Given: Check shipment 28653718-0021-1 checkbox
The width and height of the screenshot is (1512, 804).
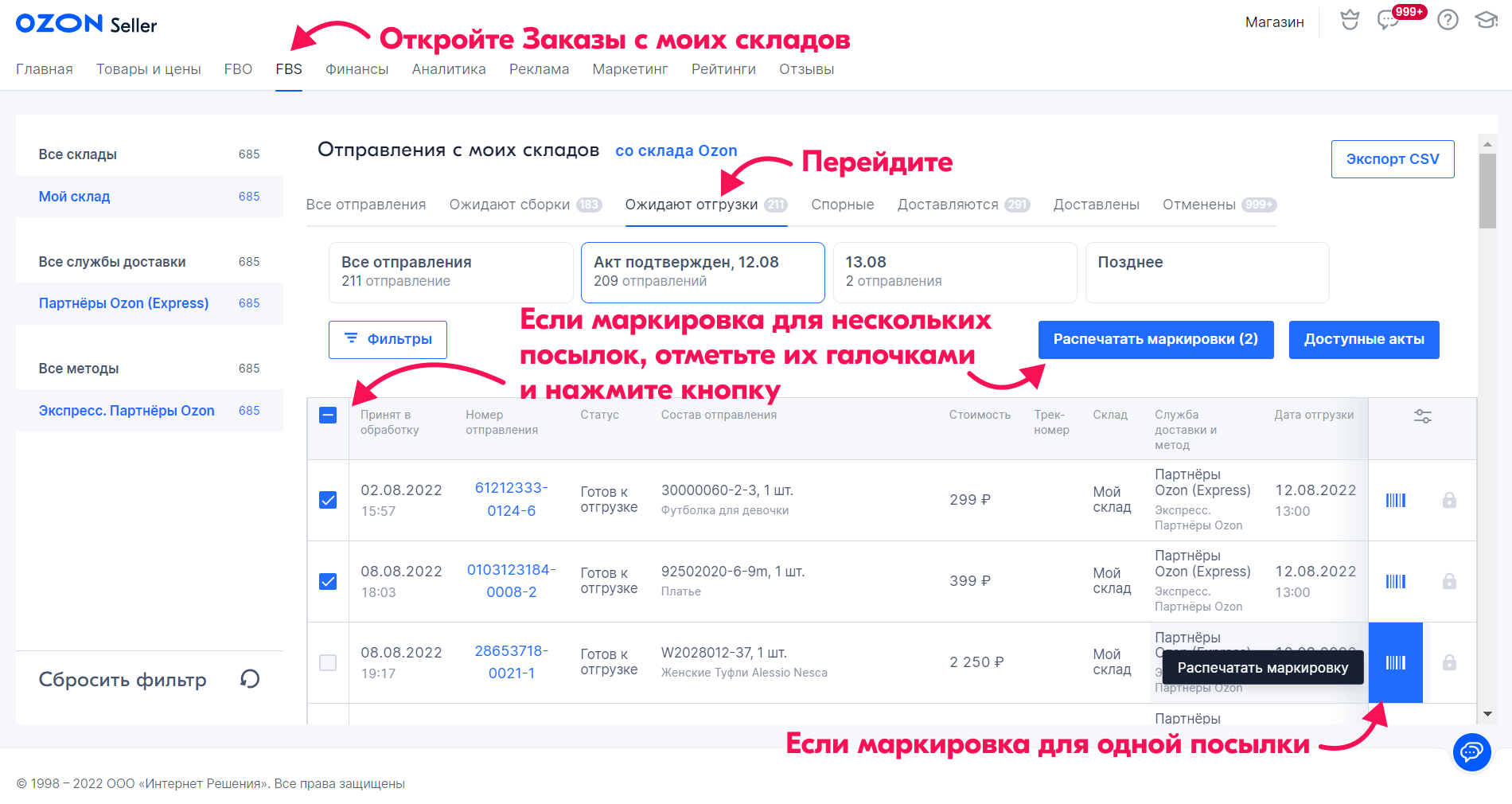Looking at the screenshot, I should [328, 662].
